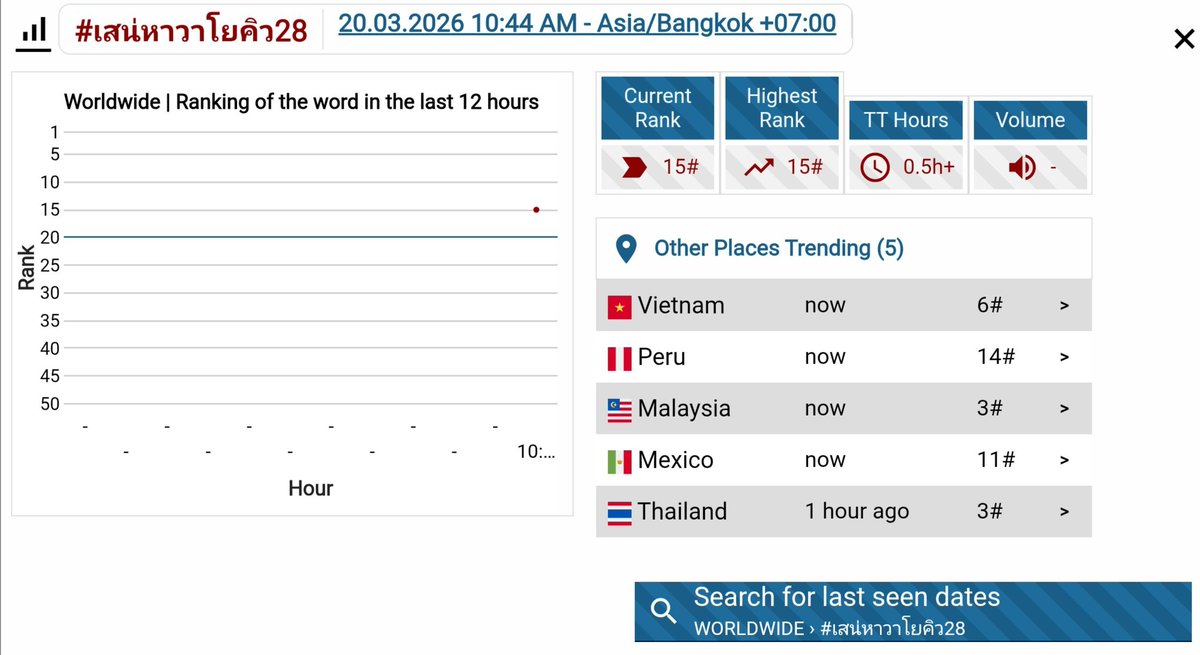Viewport: 1200px width, 655px height.
Task: Click the Peru flag icon
Action: pyautogui.click(x=620, y=358)
